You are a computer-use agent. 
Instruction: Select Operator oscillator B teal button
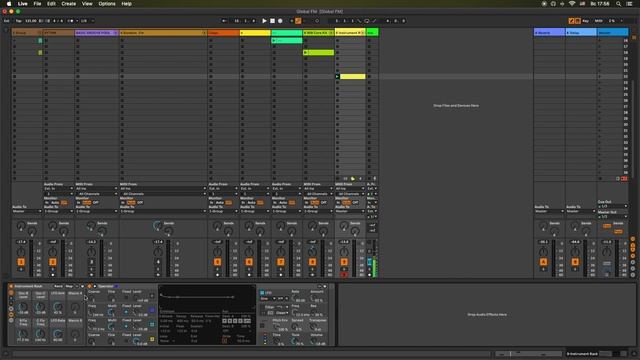point(152,324)
